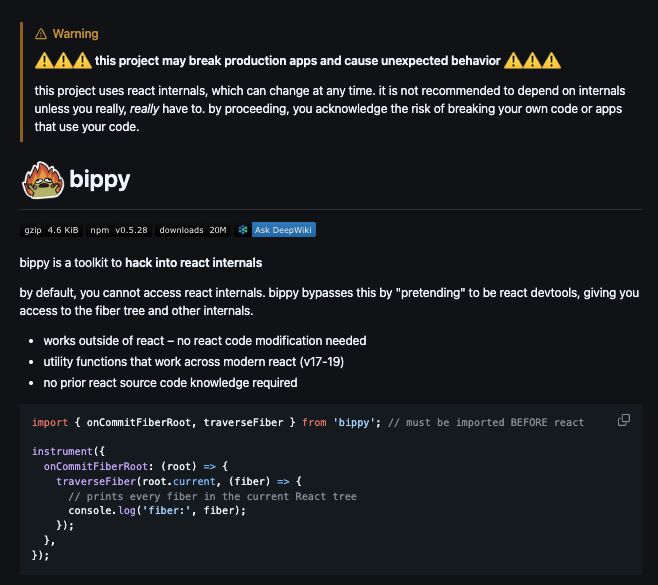Image resolution: width=658 pixels, height=585 pixels.
Task: Click the copy code button
Action: (624, 420)
